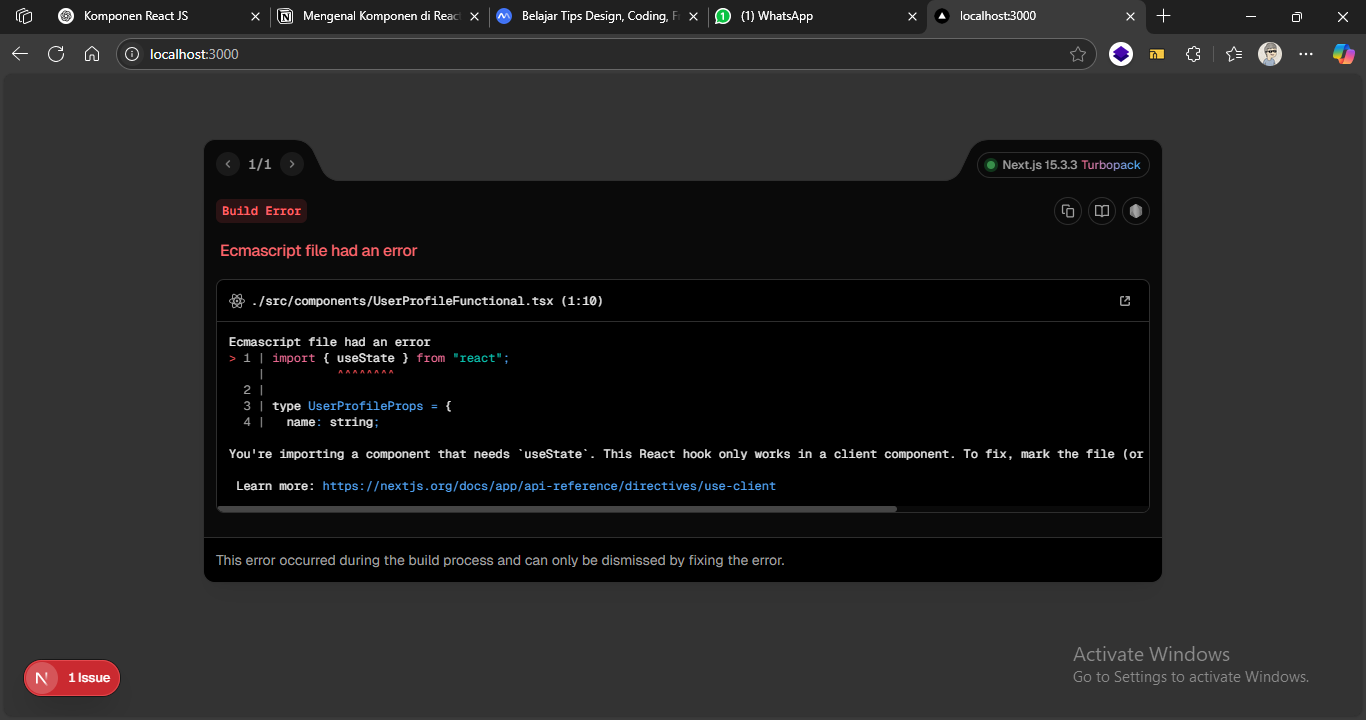Image resolution: width=1366 pixels, height=720 pixels.
Task: Minimize the browser window
Action: (x=1251, y=16)
